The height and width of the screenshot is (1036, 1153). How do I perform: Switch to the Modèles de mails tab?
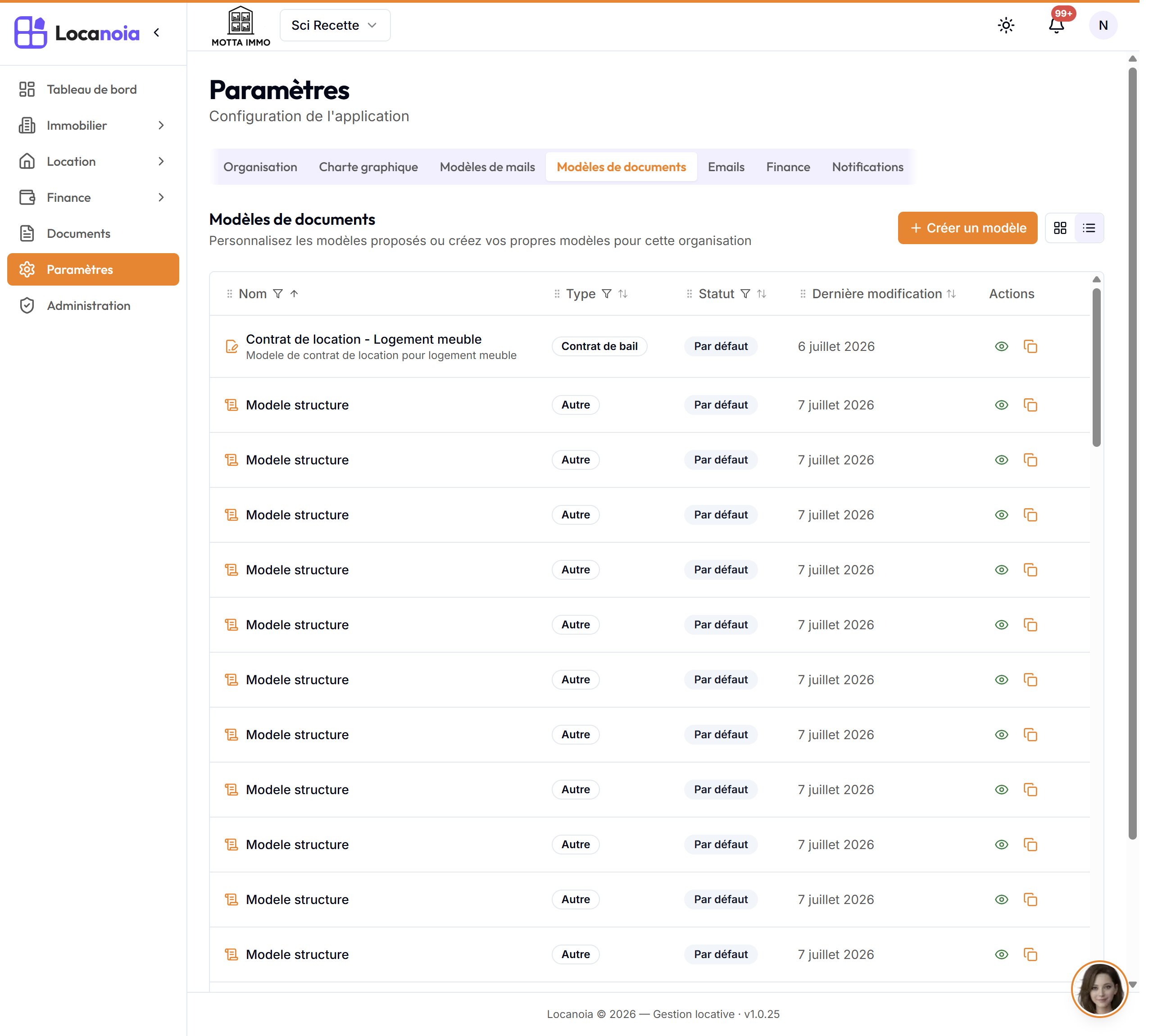pyautogui.click(x=487, y=167)
